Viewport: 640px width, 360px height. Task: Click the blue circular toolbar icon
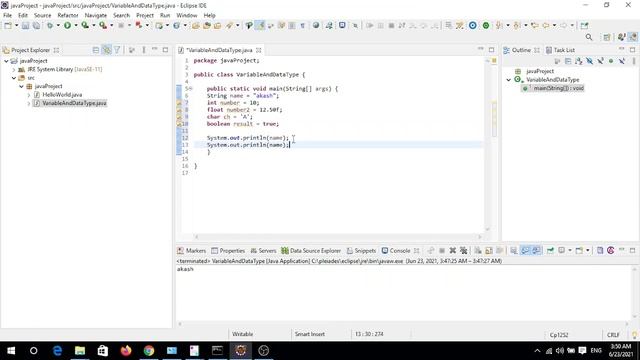coord(472,25)
